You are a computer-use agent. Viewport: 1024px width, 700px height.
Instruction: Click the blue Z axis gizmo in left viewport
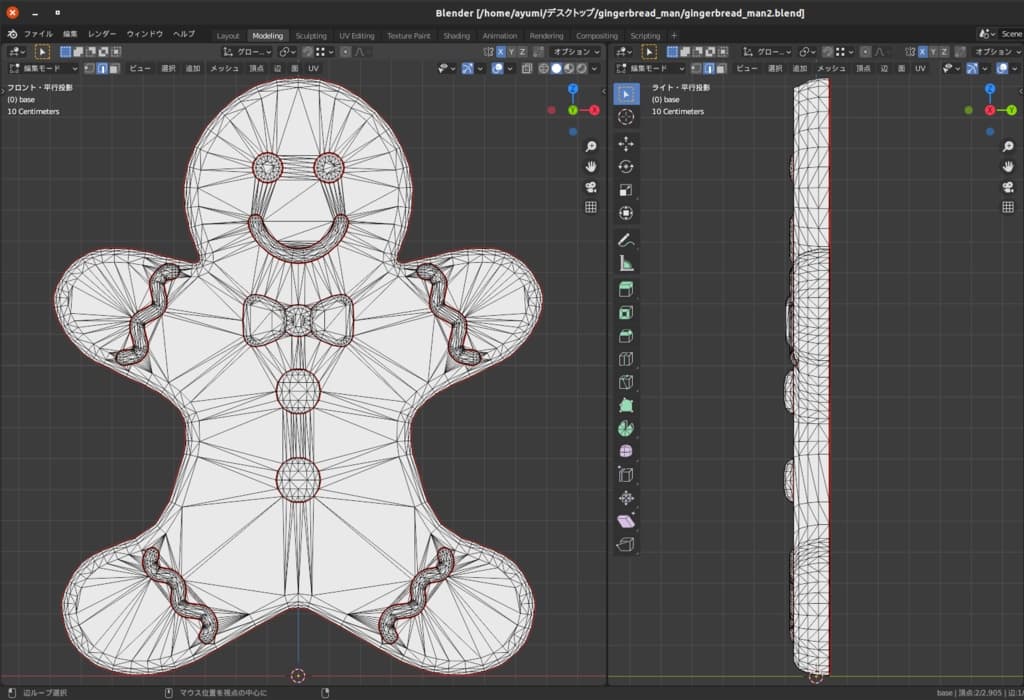[573, 88]
